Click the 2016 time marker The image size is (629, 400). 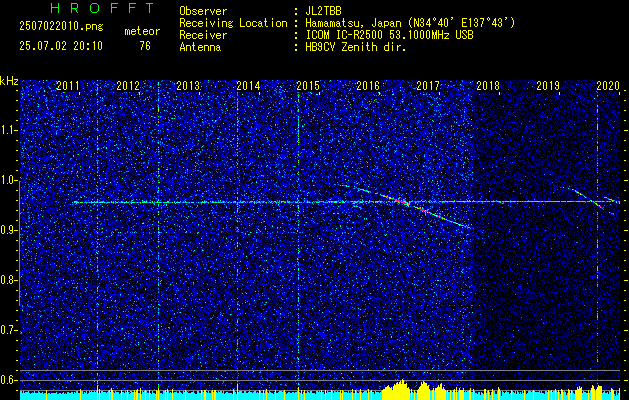click(x=368, y=86)
